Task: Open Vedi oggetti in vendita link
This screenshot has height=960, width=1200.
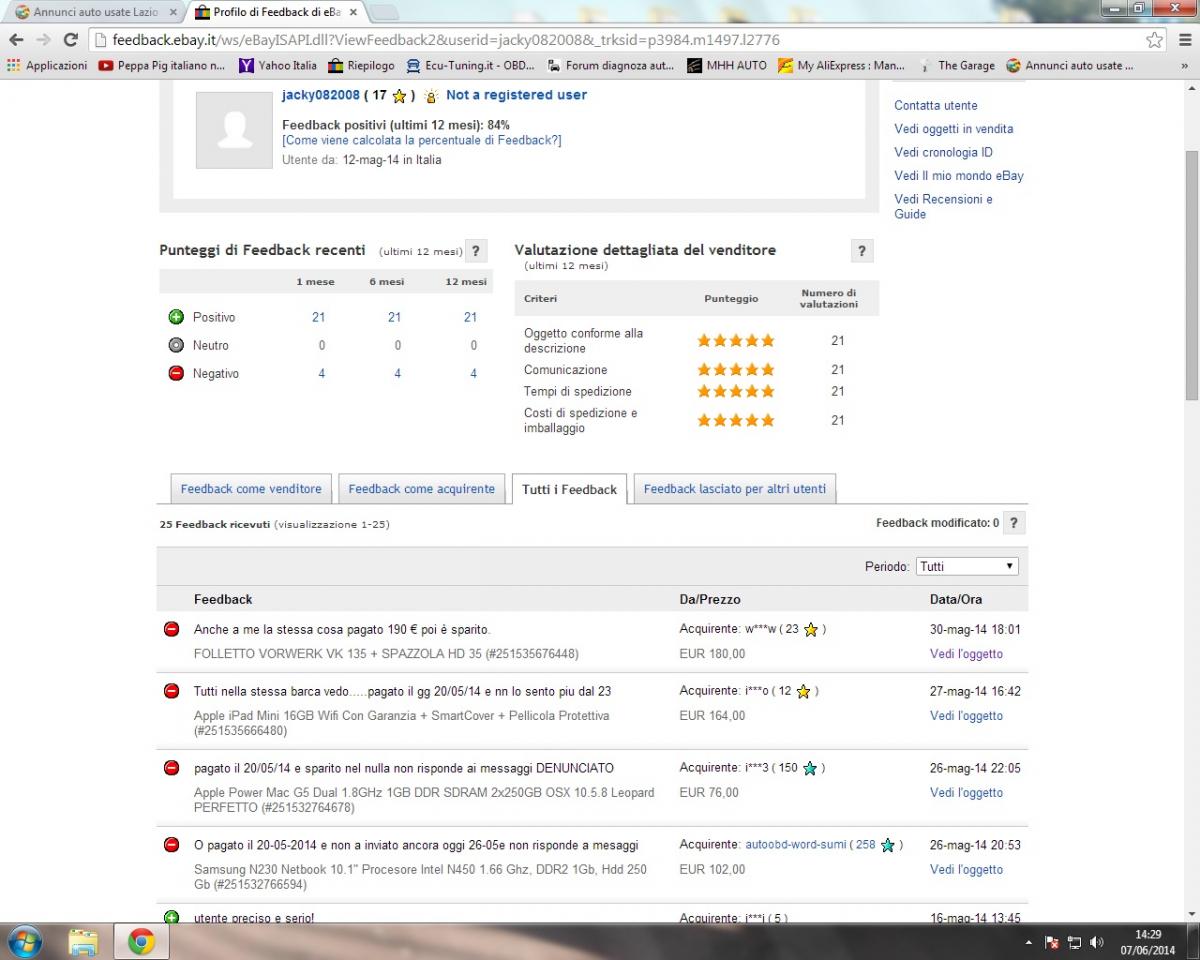Action: [954, 129]
